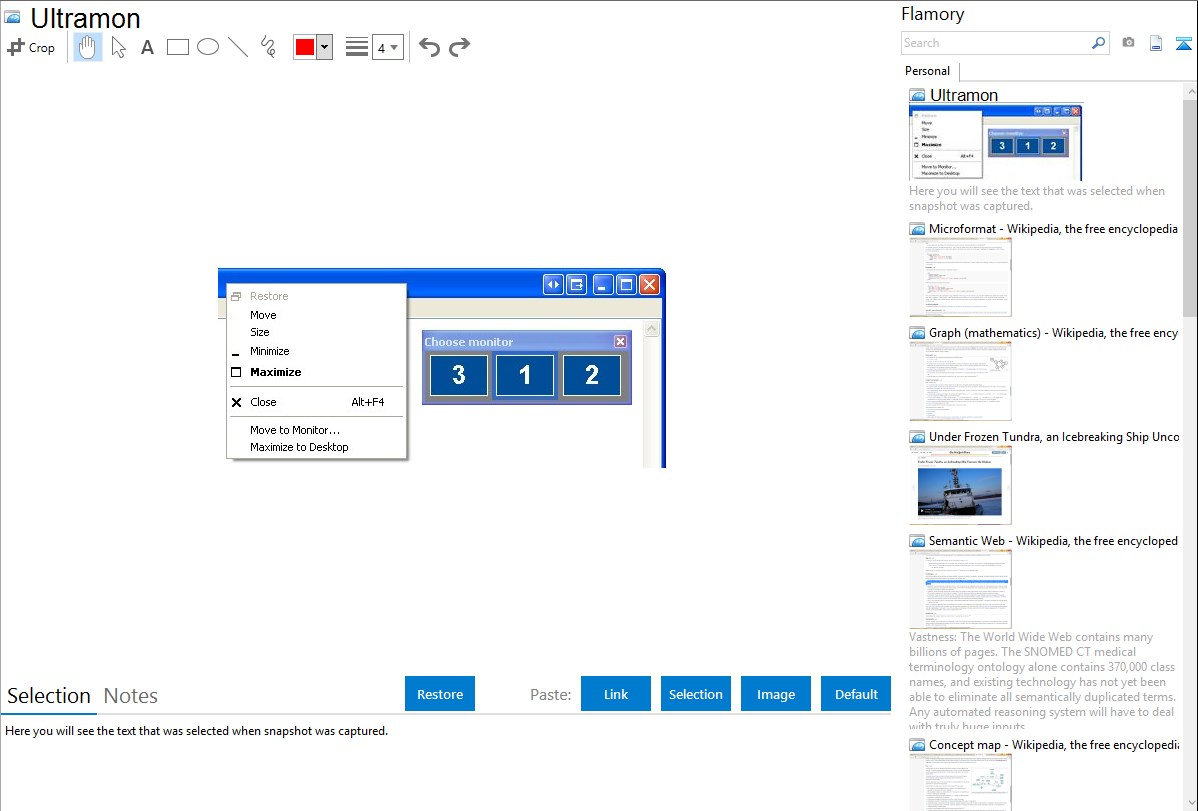Select the icebreaking ship snapshot thumbnail
This screenshot has height=811, width=1198.
coord(960,485)
